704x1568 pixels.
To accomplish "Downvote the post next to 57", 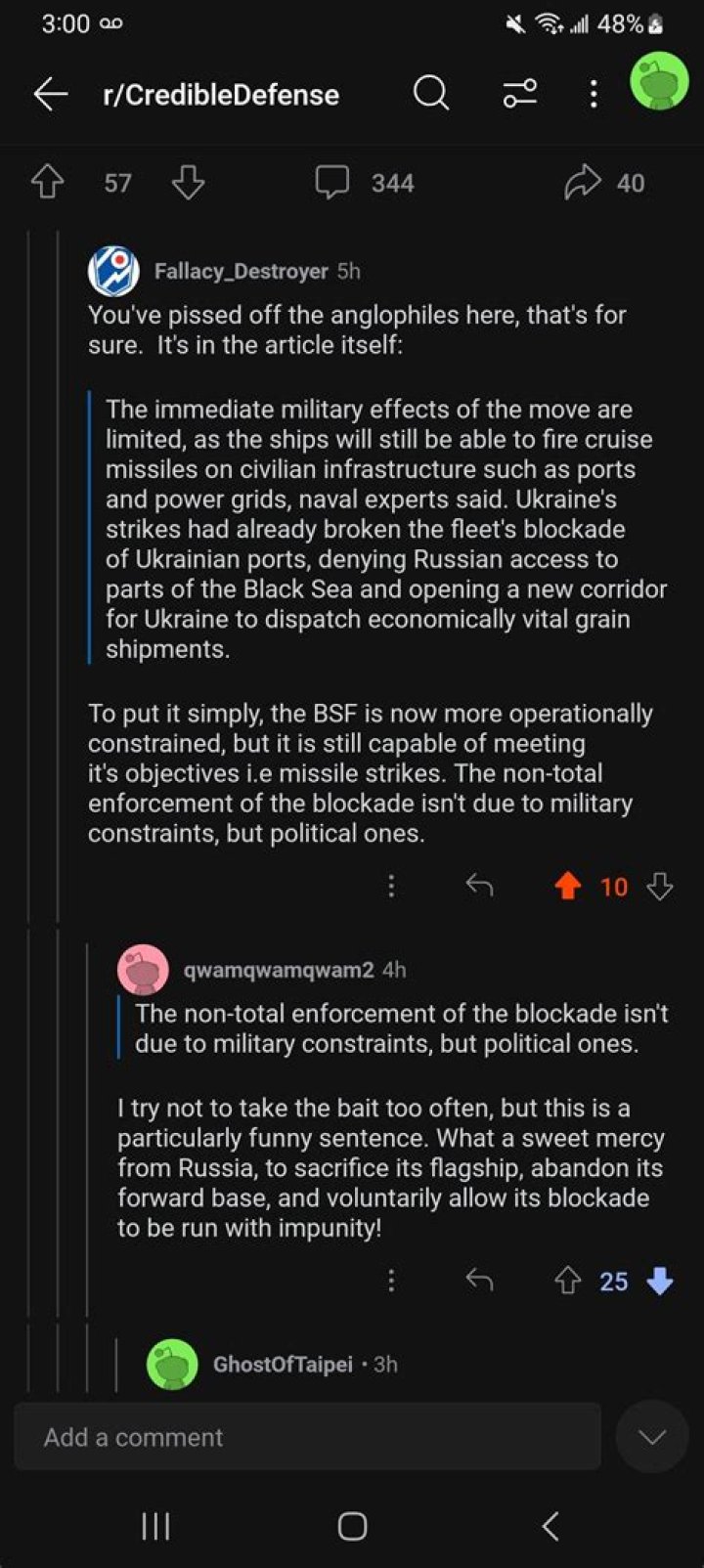I will pos(188,182).
